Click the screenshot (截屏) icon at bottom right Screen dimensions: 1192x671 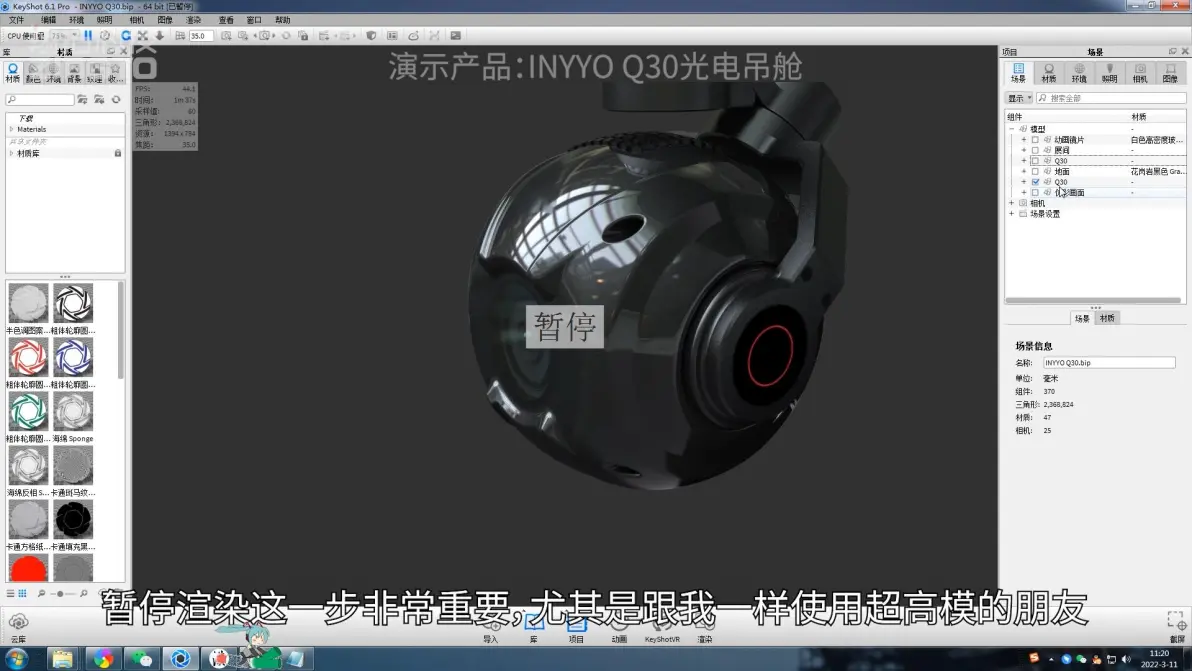pos(1176,626)
